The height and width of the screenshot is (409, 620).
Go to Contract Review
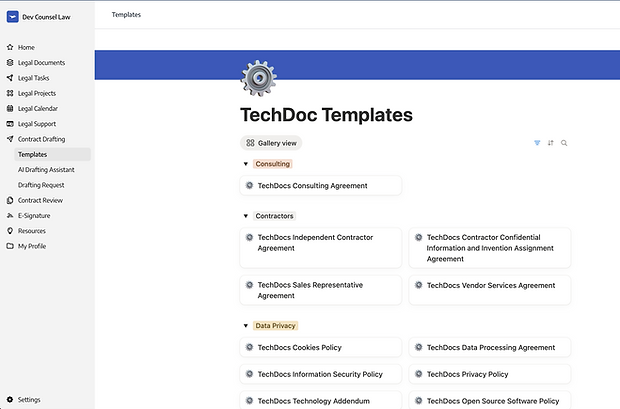pyautogui.click(x=40, y=200)
